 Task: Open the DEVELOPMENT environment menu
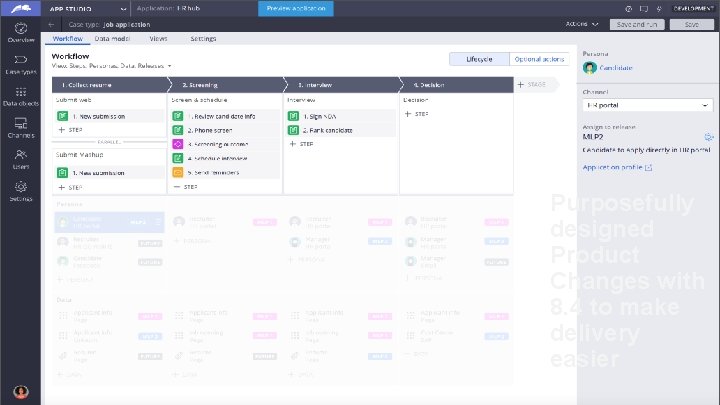tap(693, 9)
